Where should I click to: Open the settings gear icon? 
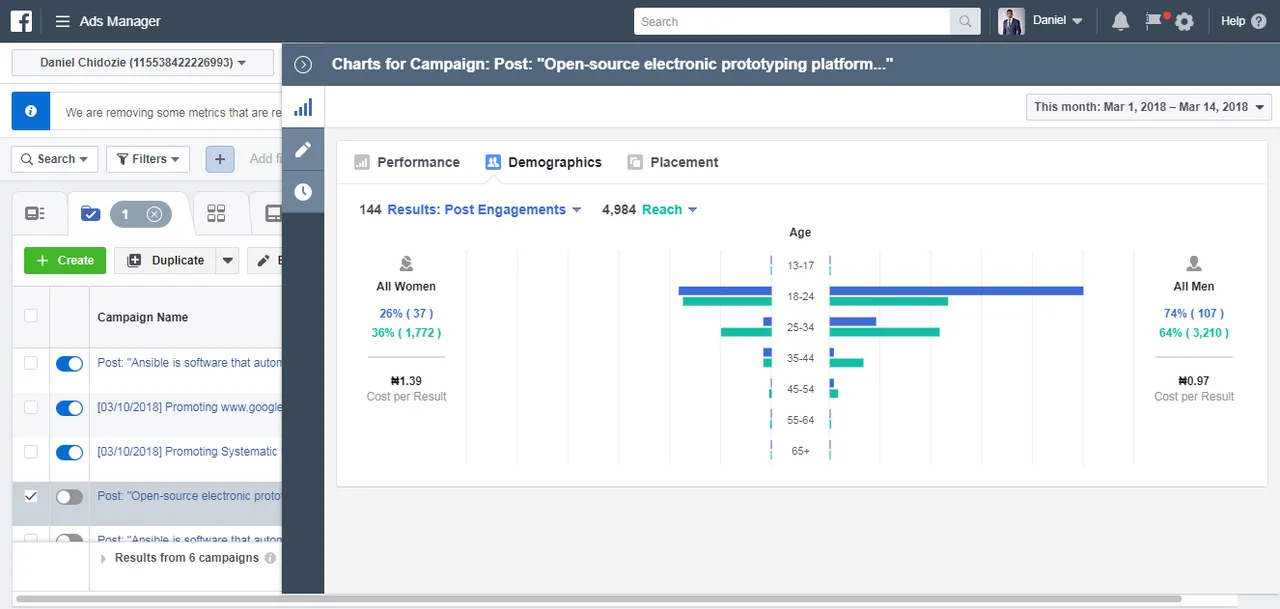pyautogui.click(x=1185, y=21)
